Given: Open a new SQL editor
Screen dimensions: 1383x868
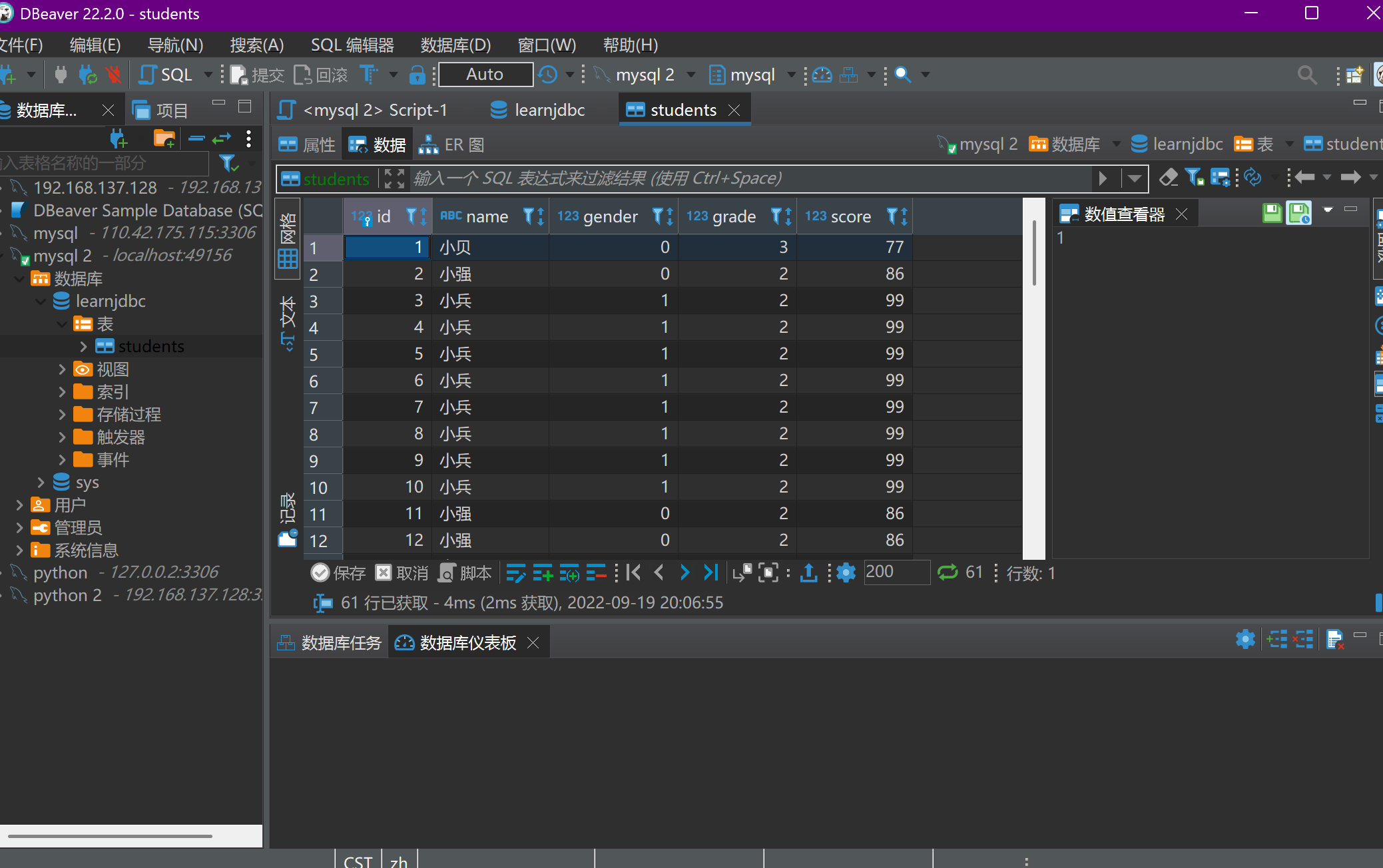Looking at the screenshot, I should (x=166, y=75).
